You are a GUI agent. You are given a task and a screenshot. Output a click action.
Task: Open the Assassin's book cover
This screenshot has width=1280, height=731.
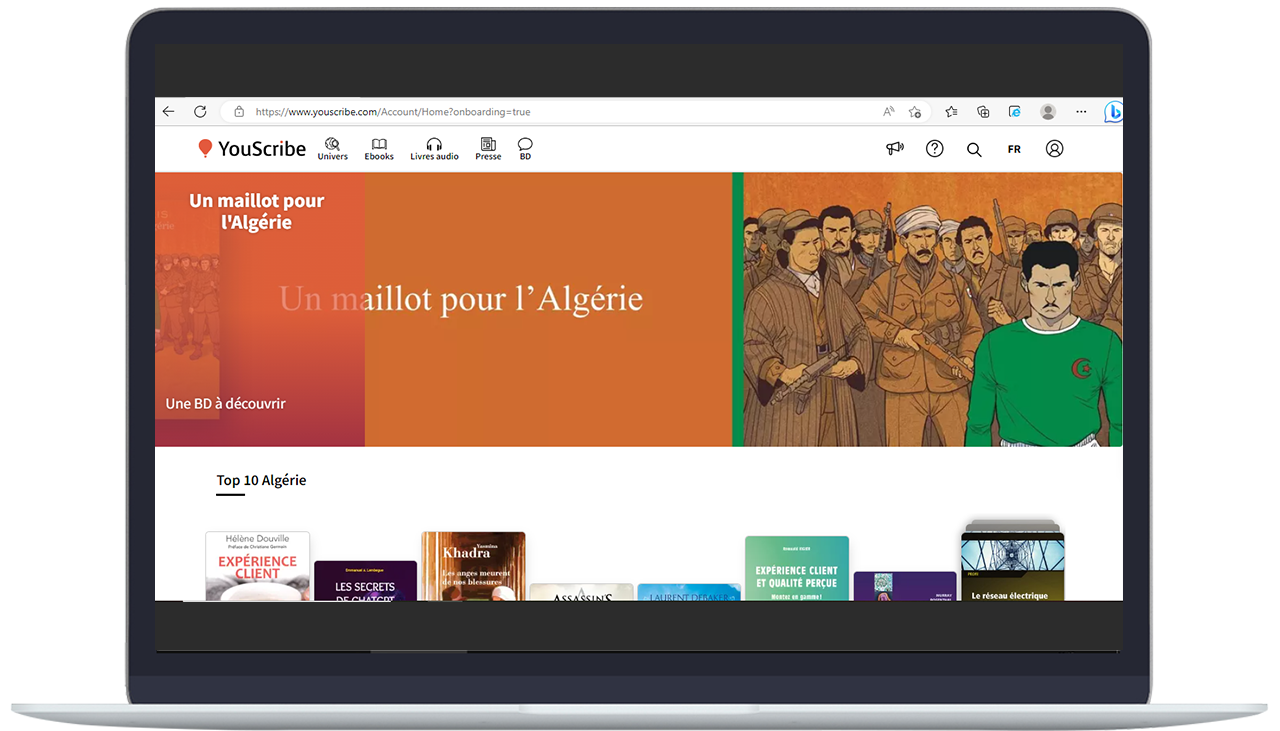coord(581,592)
